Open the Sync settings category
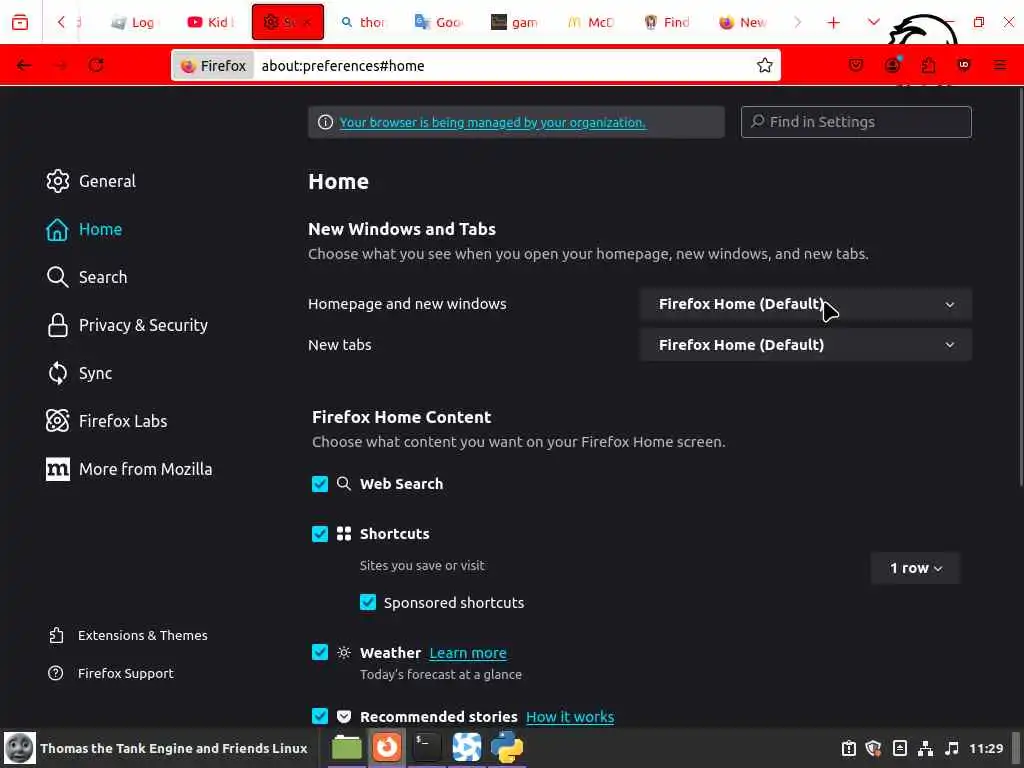Screen dimensions: 1024x768 click(79, 373)
